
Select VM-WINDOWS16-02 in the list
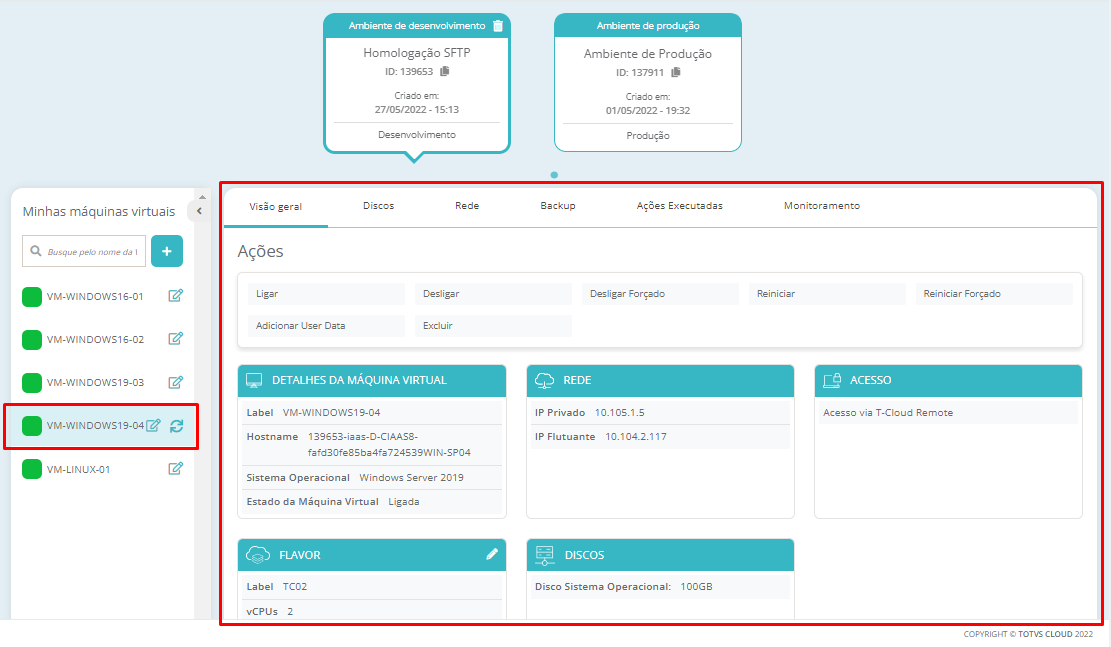95,339
